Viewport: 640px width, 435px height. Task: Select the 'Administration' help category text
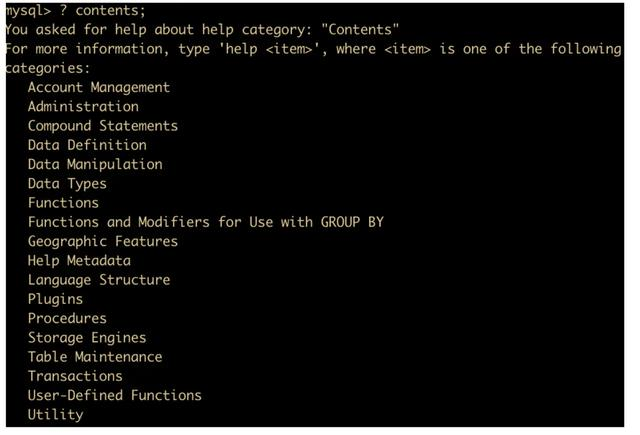83,107
